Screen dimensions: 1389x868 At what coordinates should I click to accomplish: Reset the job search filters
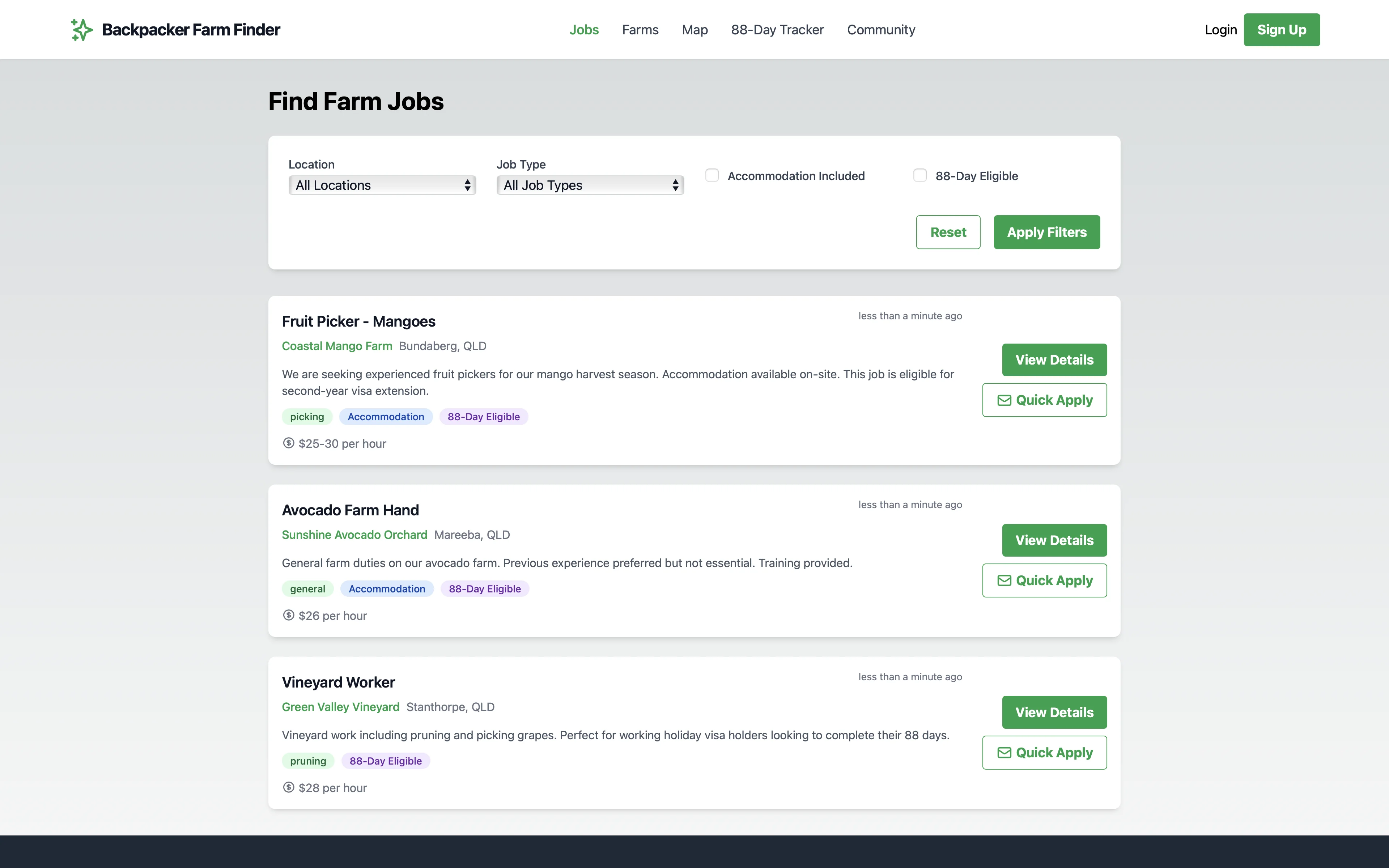click(948, 232)
